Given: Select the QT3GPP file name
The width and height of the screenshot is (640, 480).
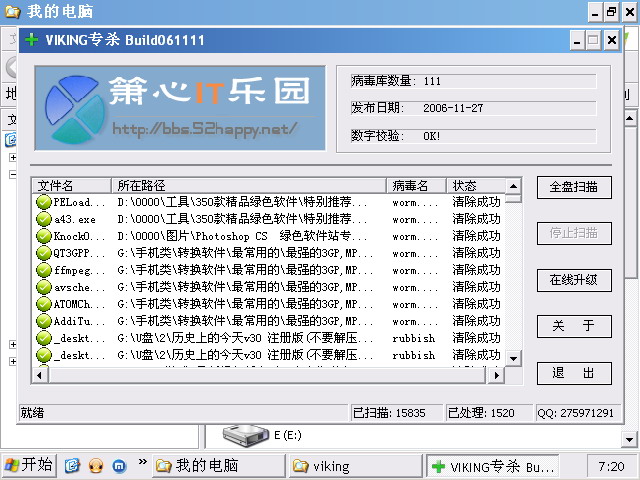Looking at the screenshot, I should pos(79,253).
